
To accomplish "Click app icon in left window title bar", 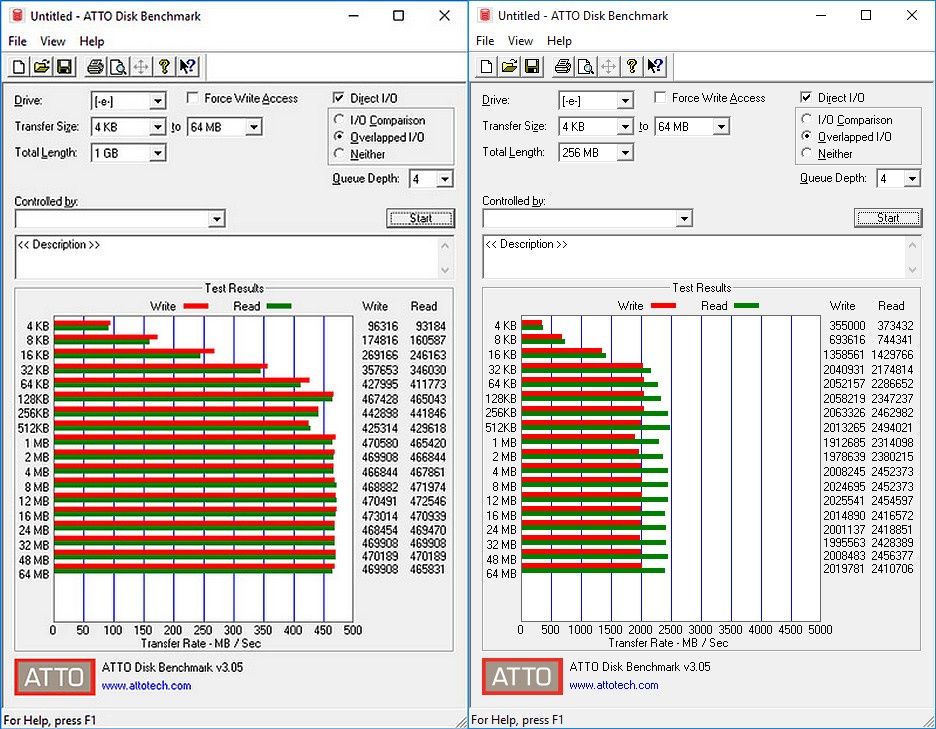I will pos(17,16).
